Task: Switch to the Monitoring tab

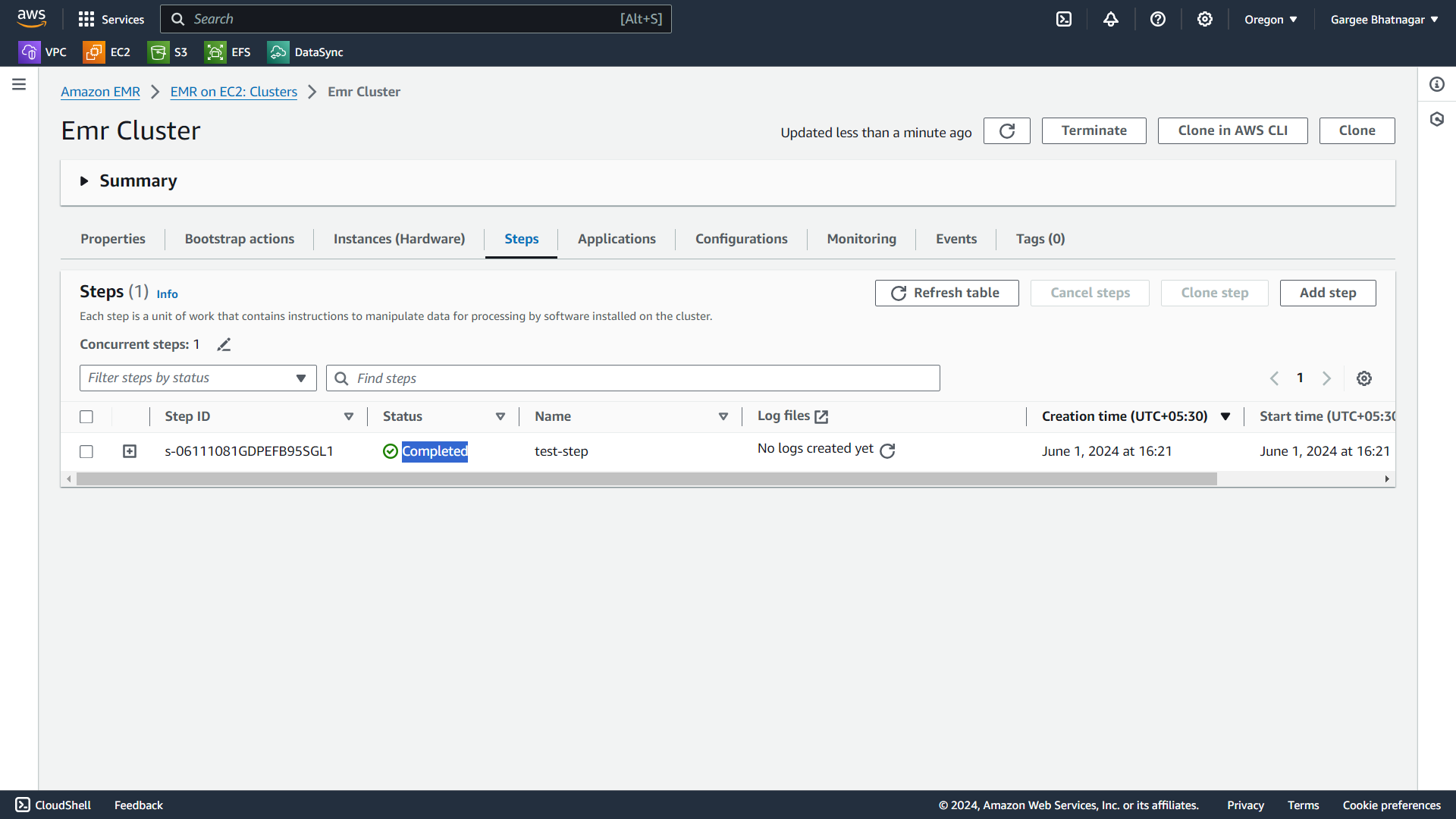Action: point(861,239)
